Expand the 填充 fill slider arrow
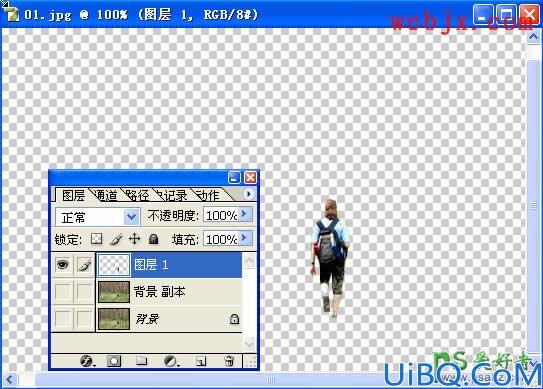Screen dimensions: 543x389 [x=245, y=238]
